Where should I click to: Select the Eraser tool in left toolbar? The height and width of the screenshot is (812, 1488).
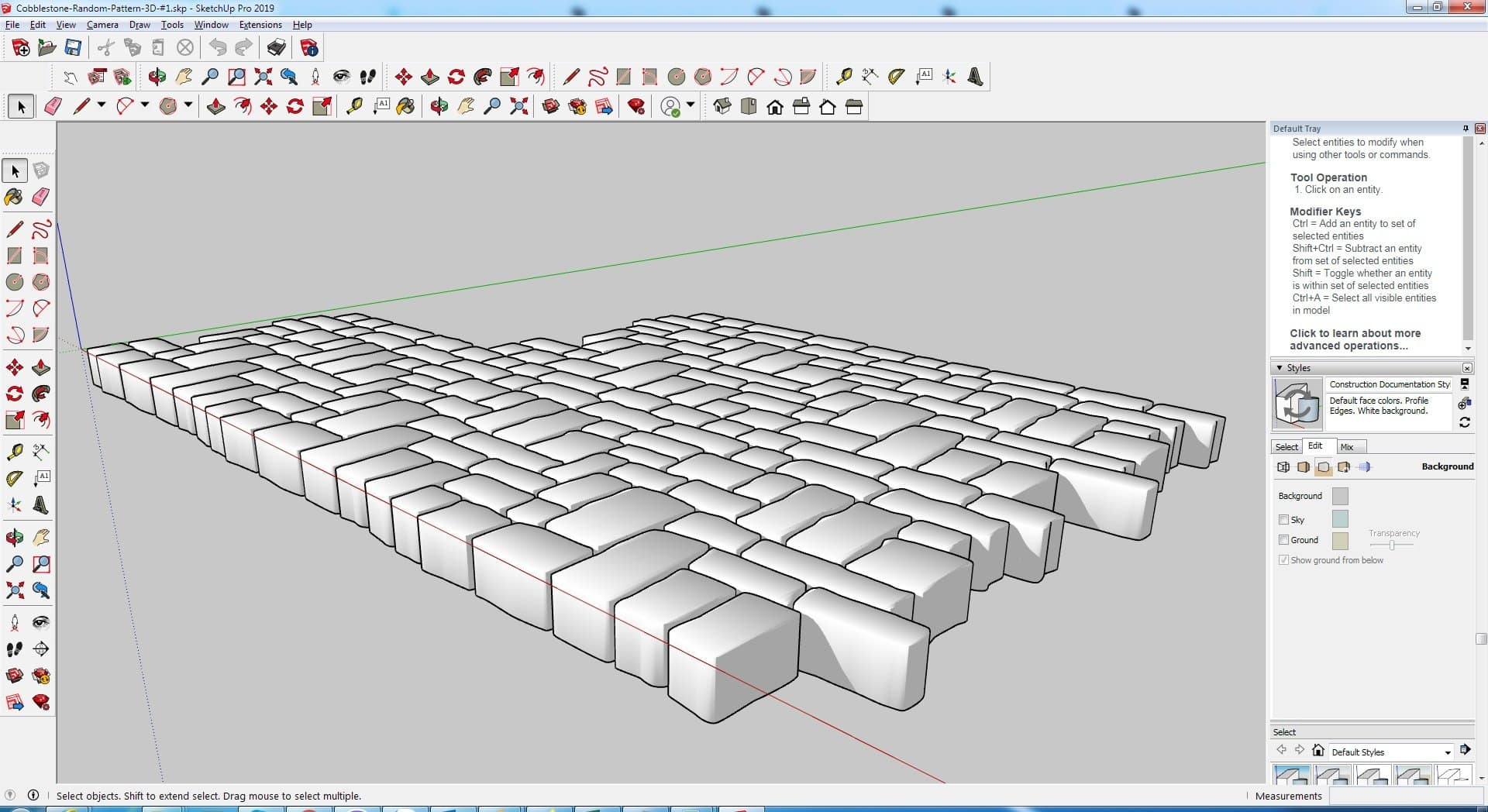(41, 197)
